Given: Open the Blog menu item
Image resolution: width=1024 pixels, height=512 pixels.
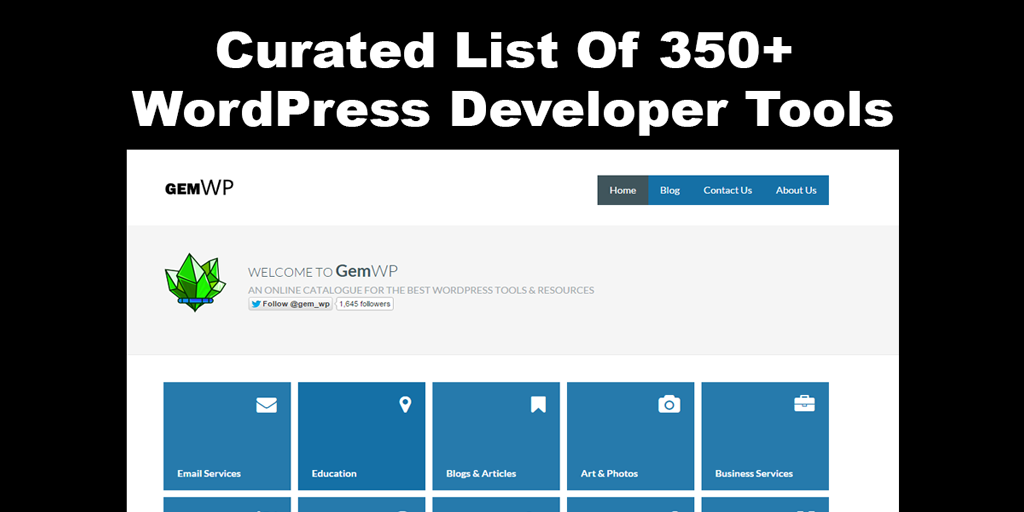Looking at the screenshot, I should 669,190.
